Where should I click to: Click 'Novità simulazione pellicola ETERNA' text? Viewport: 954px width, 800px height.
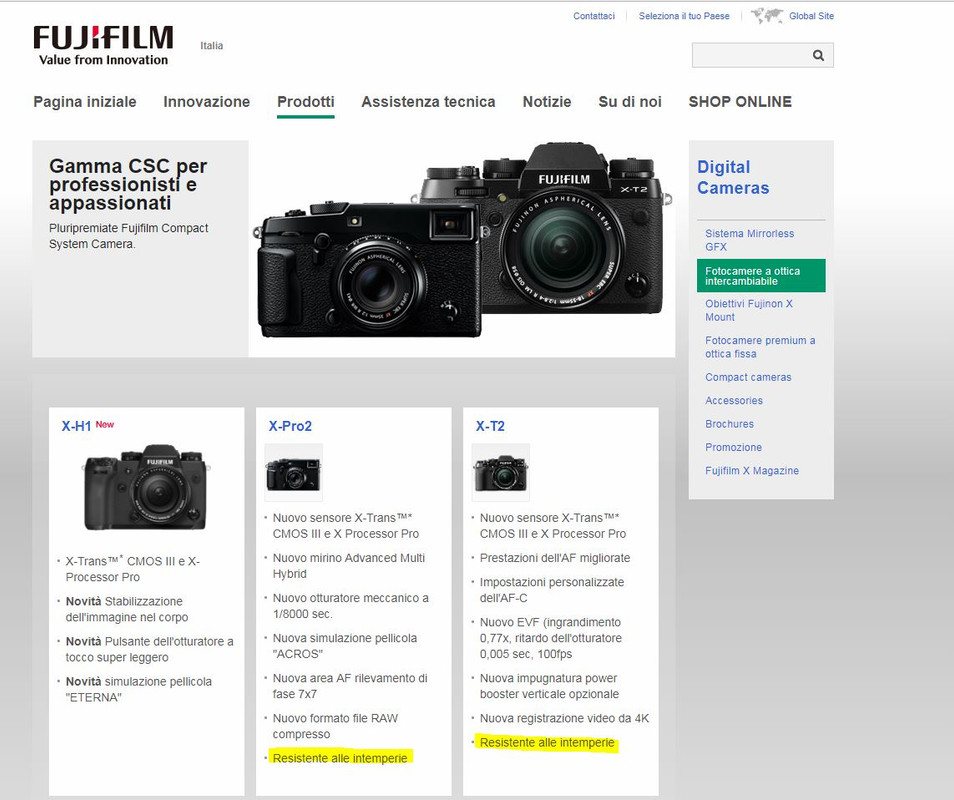[x=139, y=689]
